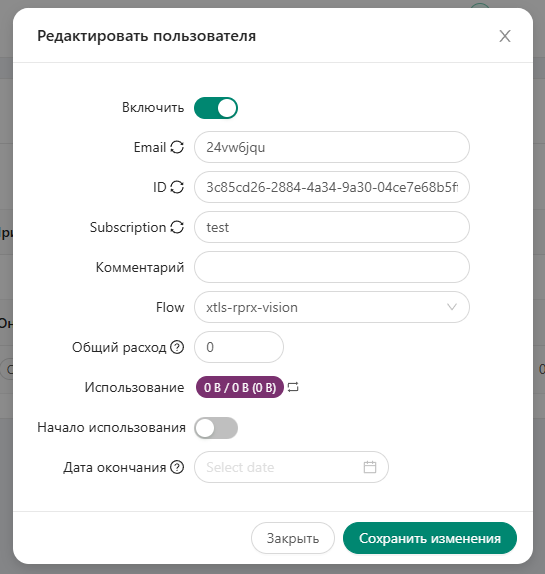Focus the Общий расход number field
This screenshot has width=545, height=574.
[239, 347]
